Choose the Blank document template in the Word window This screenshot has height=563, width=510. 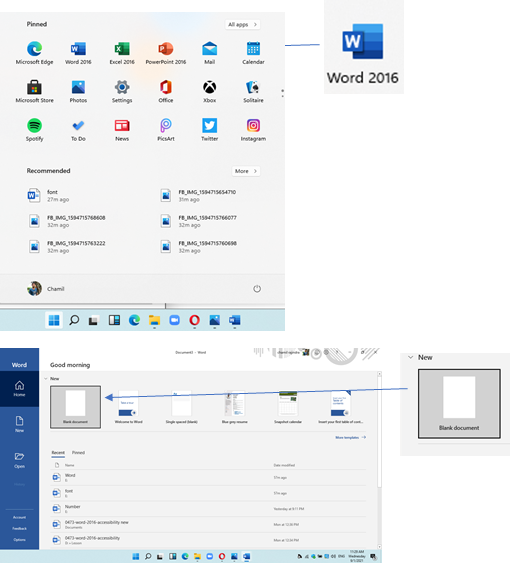pyautogui.click(x=75, y=407)
